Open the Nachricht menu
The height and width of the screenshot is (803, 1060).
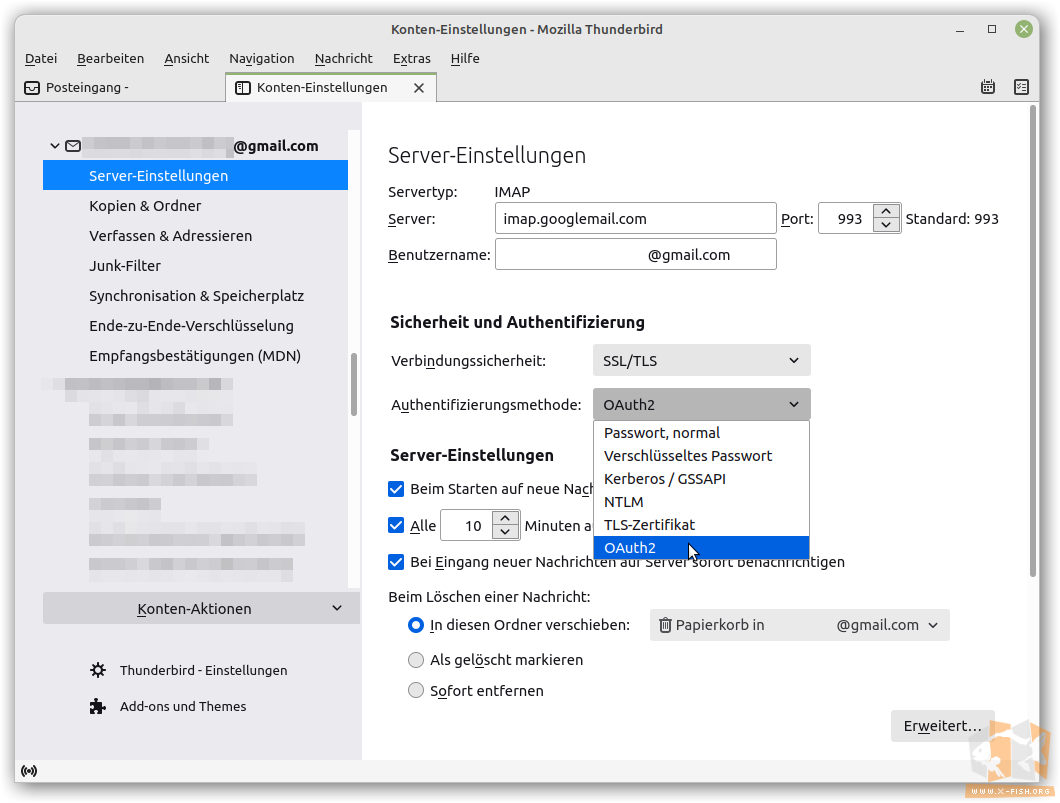pyautogui.click(x=343, y=59)
